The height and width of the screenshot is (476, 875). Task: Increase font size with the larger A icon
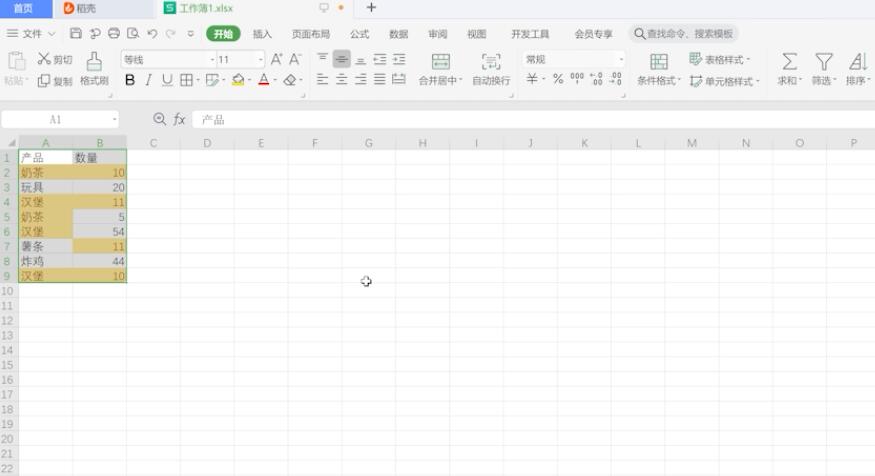click(x=276, y=59)
